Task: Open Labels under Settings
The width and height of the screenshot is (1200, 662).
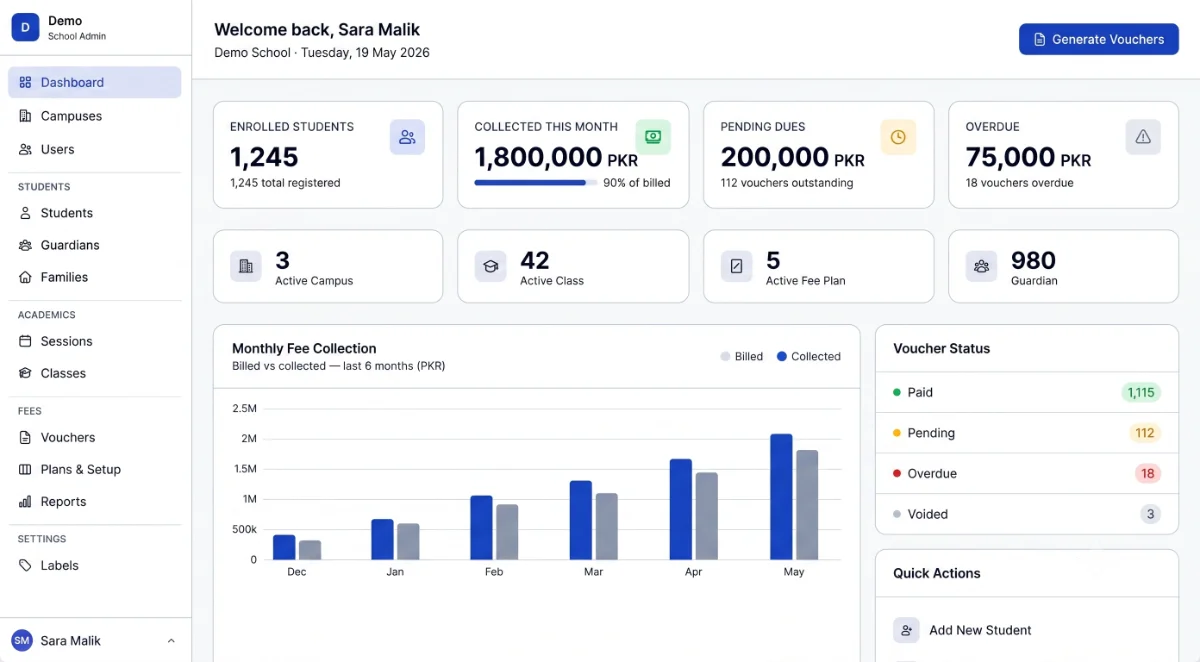Action: point(95,565)
